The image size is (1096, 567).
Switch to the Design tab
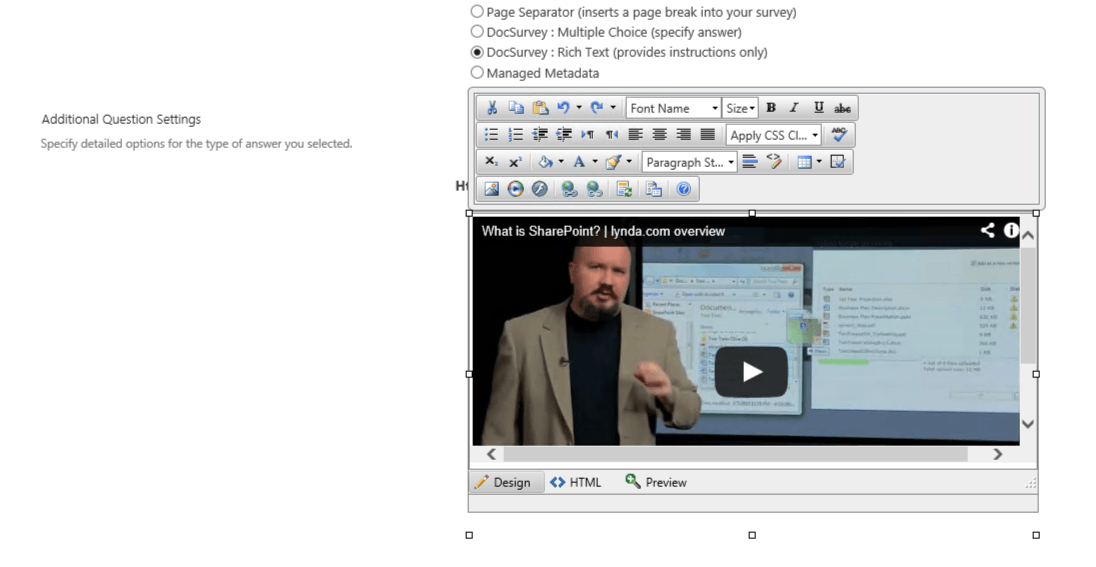[x=507, y=482]
